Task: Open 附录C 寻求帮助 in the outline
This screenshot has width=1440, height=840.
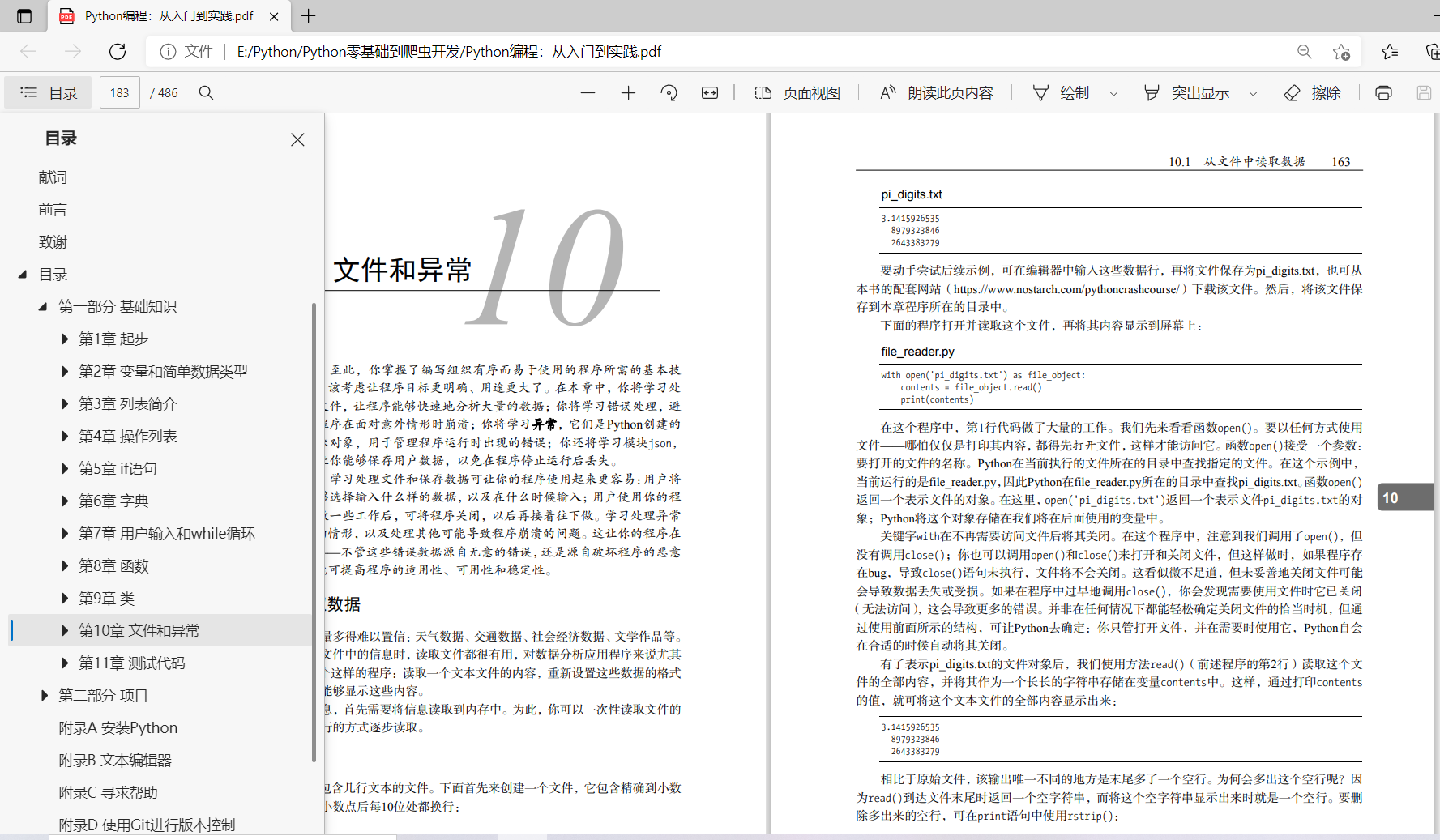Action: [x=108, y=793]
